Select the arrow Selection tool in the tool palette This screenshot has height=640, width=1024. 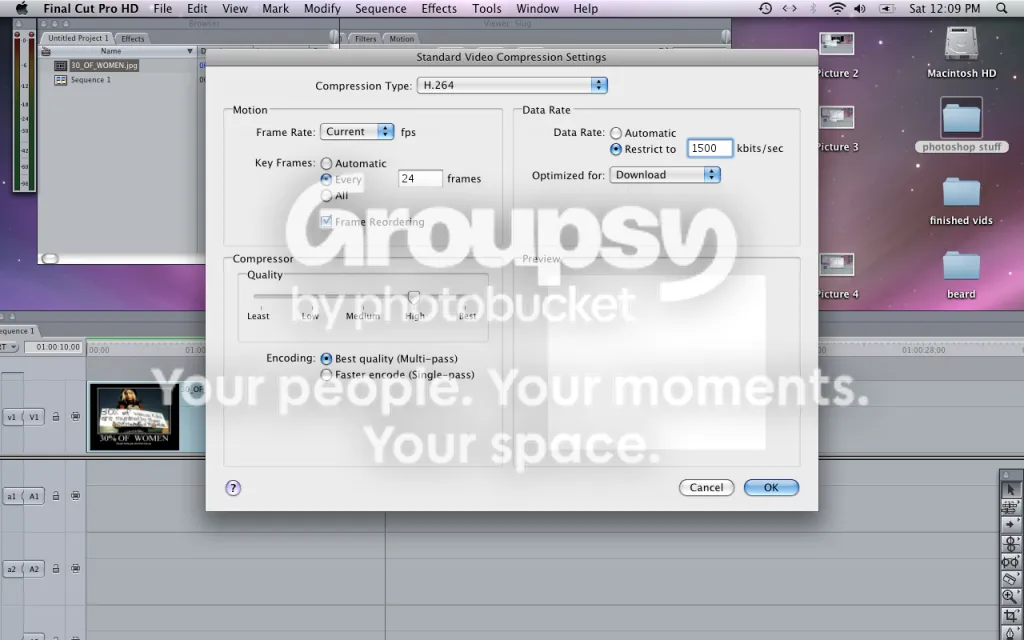1010,489
